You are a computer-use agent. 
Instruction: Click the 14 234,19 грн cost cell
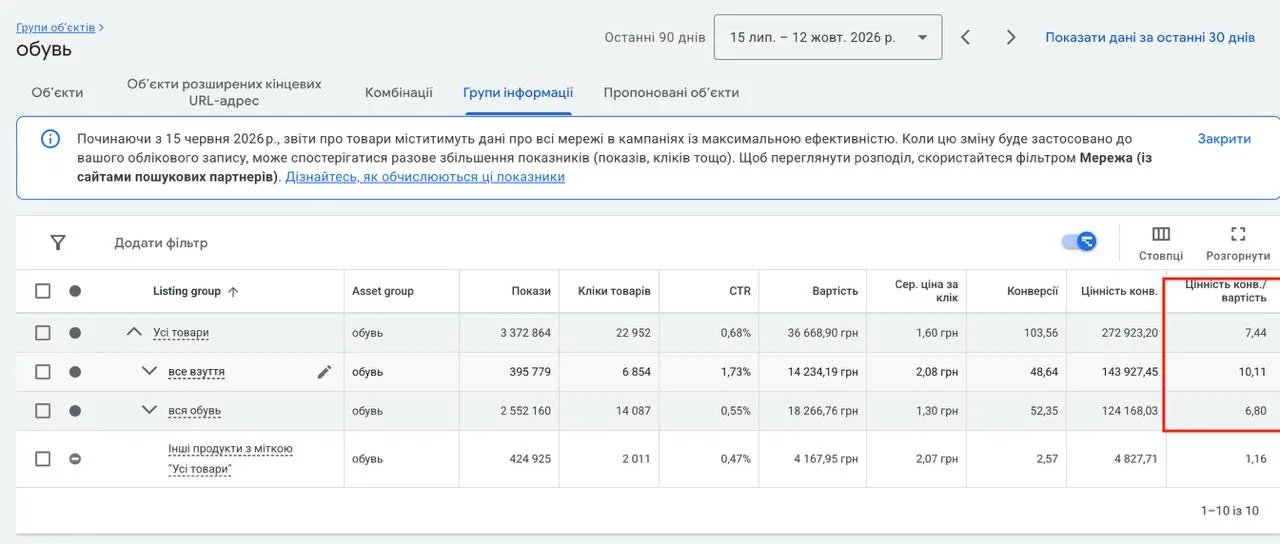click(x=823, y=372)
